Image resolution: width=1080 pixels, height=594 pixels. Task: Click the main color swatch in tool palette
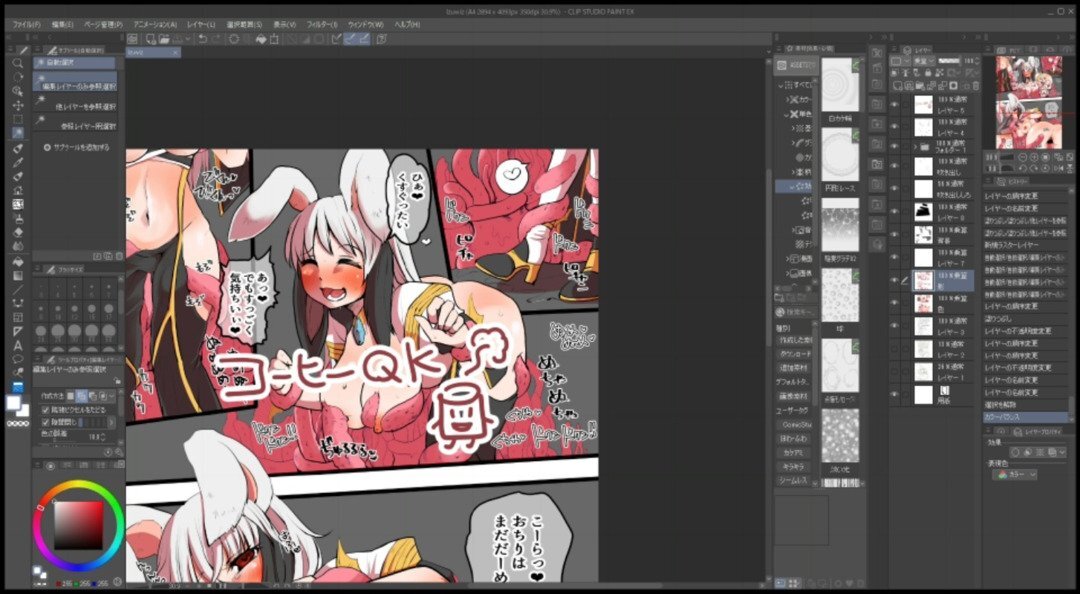tap(14, 402)
